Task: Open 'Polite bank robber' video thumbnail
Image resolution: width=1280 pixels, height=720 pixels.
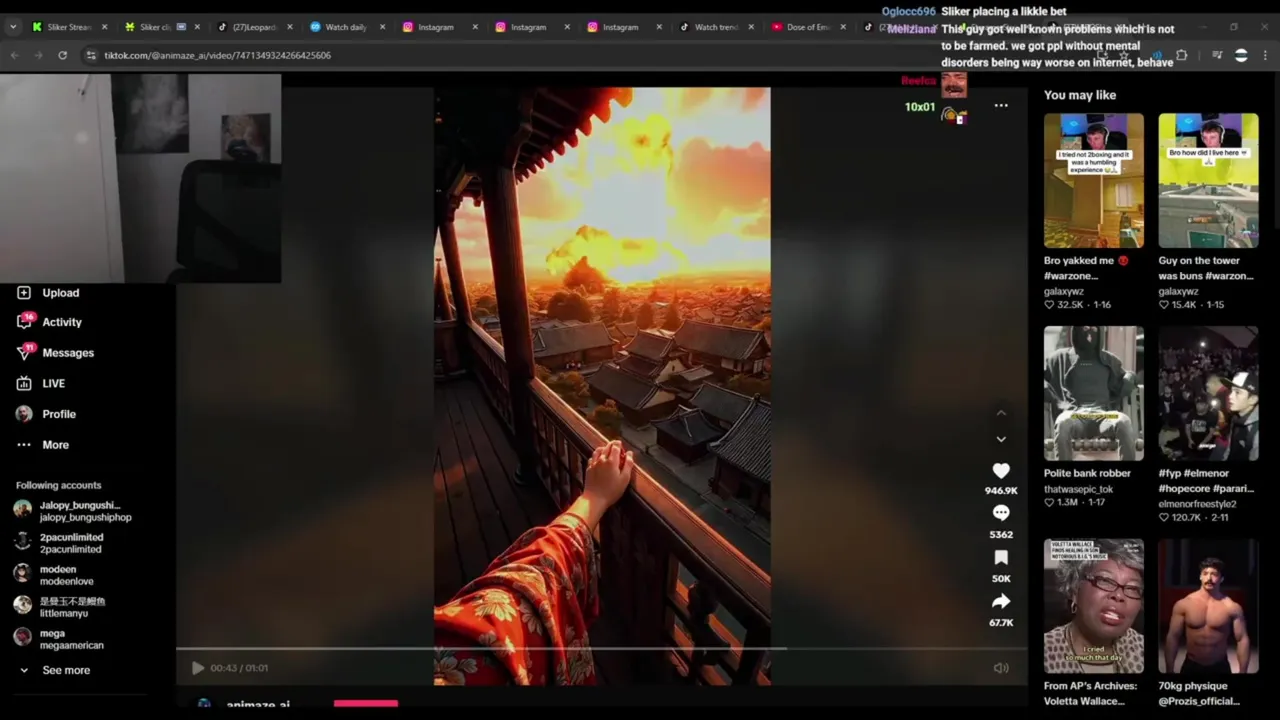Action: [x=1094, y=393]
